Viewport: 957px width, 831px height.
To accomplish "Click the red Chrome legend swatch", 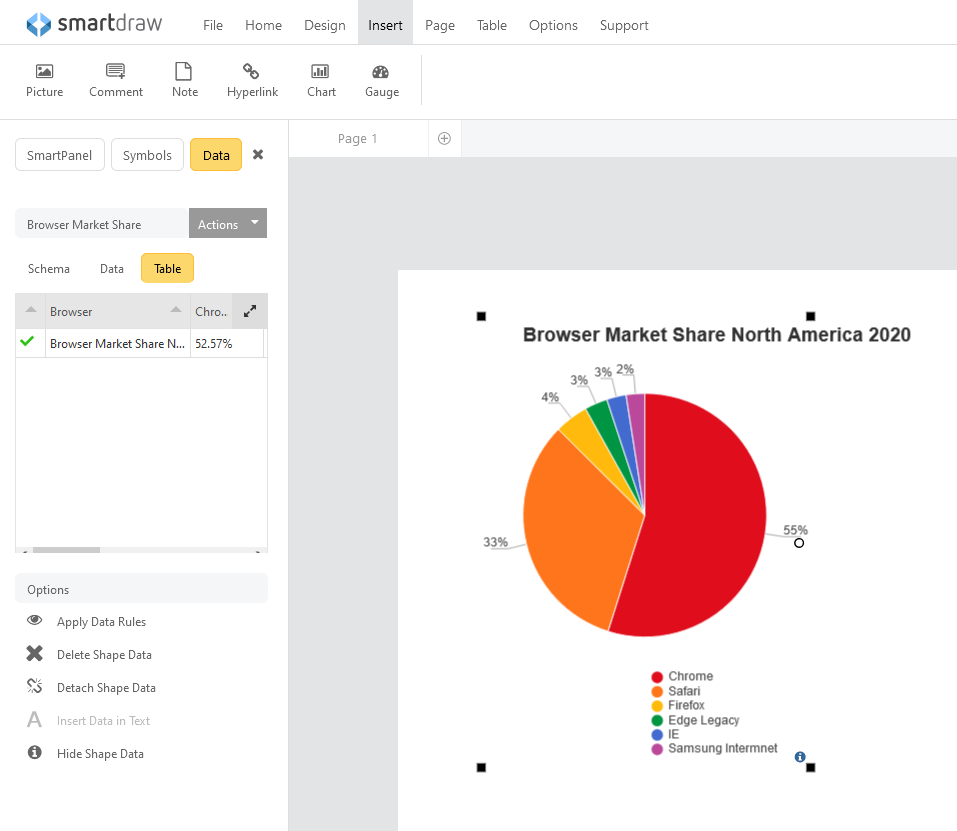I will [657, 677].
